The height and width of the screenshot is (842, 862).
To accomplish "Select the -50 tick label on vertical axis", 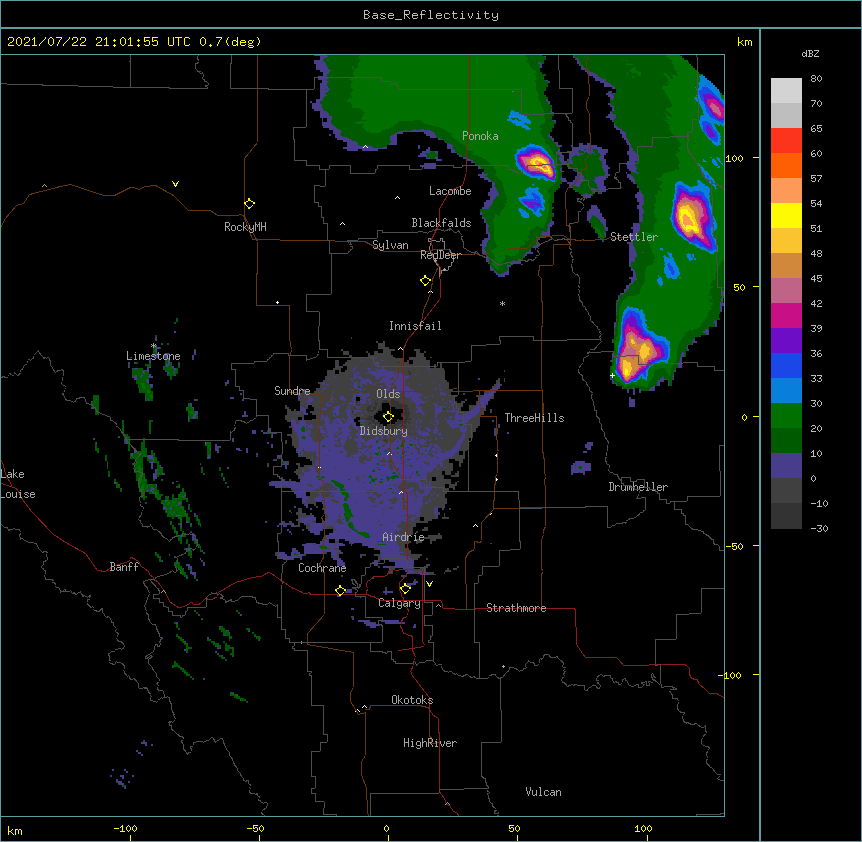I will pyautogui.click(x=734, y=546).
